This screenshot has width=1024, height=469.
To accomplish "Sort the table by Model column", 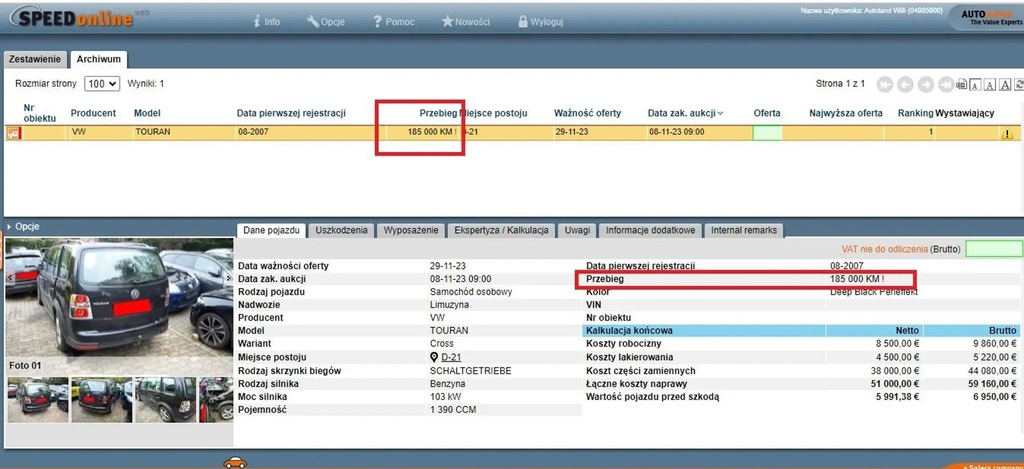I will pyautogui.click(x=147, y=113).
